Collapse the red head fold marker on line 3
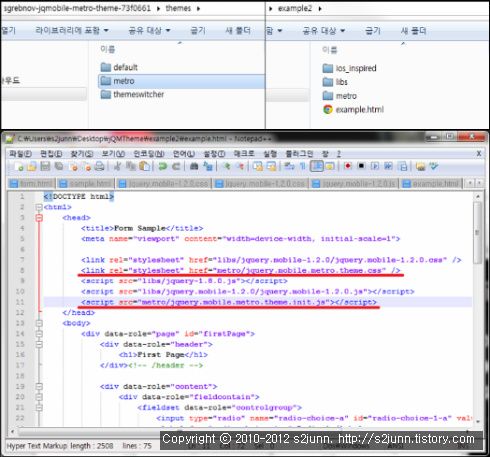Screen dimensions: 490x457 coord(39,218)
